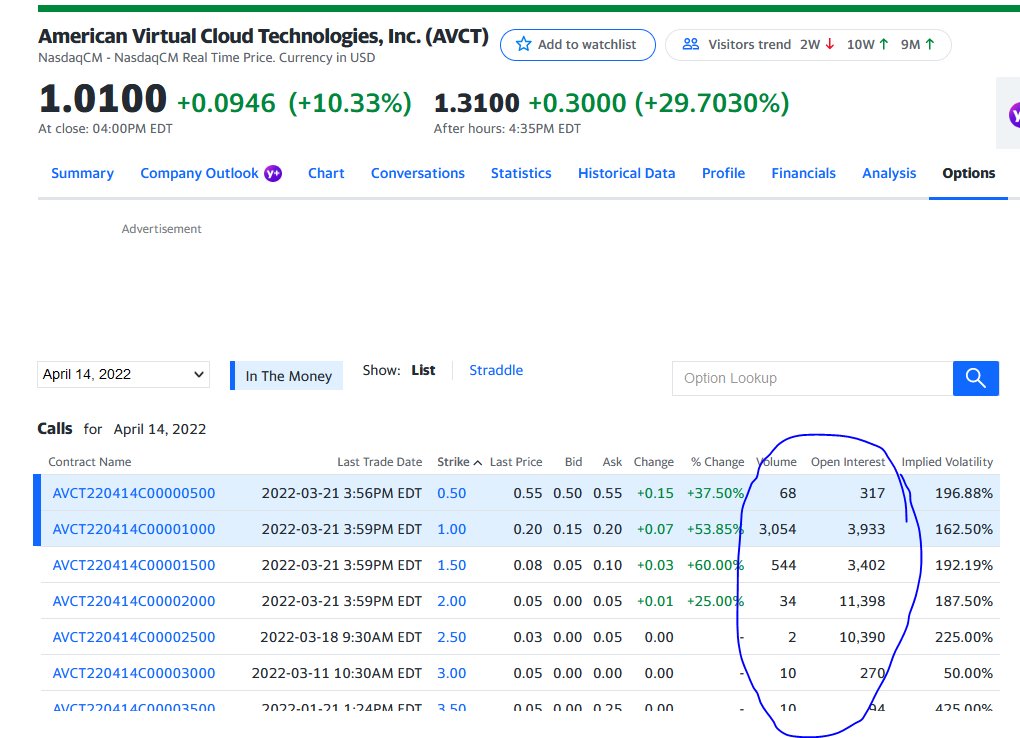This screenshot has height=738, width=1020.
Task: Open contract AVCT220414C00003000
Action: (x=134, y=673)
